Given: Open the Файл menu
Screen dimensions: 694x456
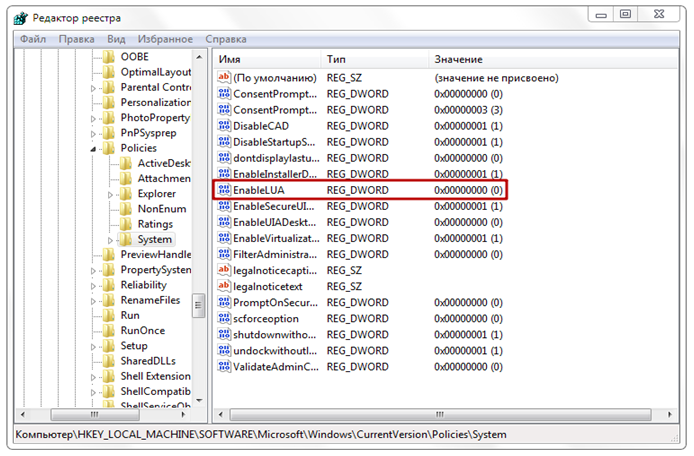Looking at the screenshot, I should (32, 39).
